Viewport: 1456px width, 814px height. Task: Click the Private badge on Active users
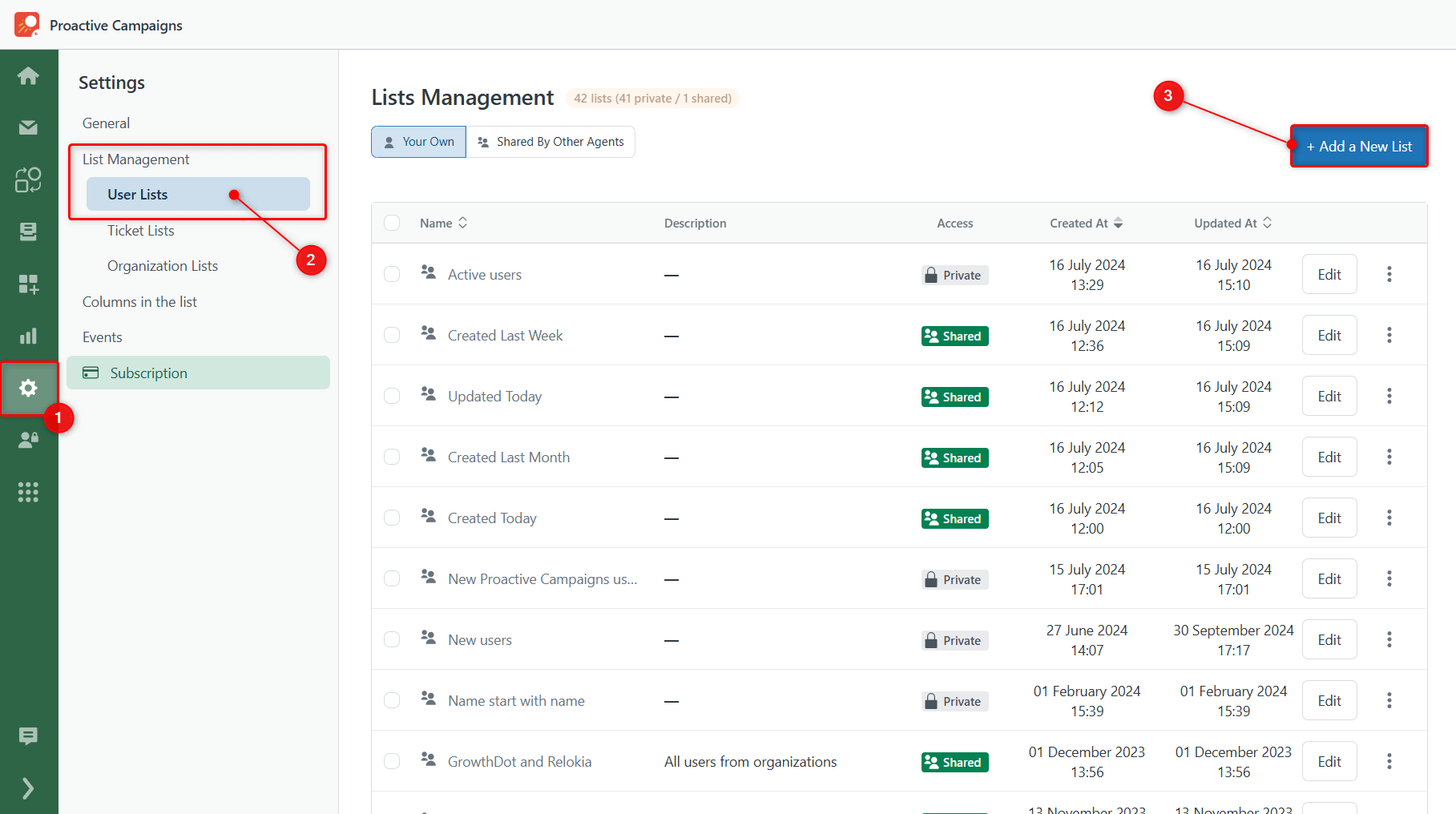tap(954, 275)
